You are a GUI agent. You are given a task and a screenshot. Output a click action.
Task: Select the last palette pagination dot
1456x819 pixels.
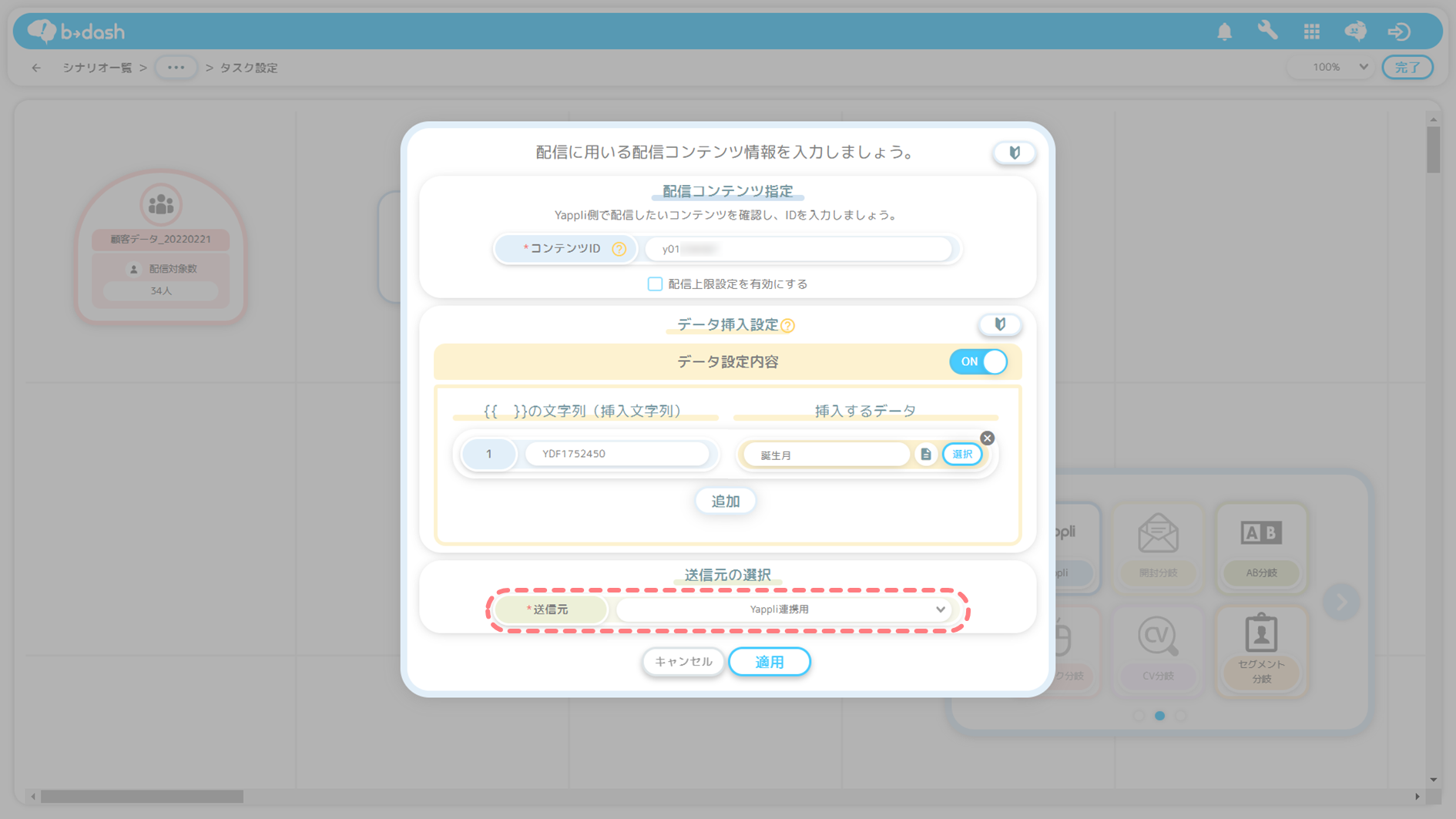tap(1181, 716)
